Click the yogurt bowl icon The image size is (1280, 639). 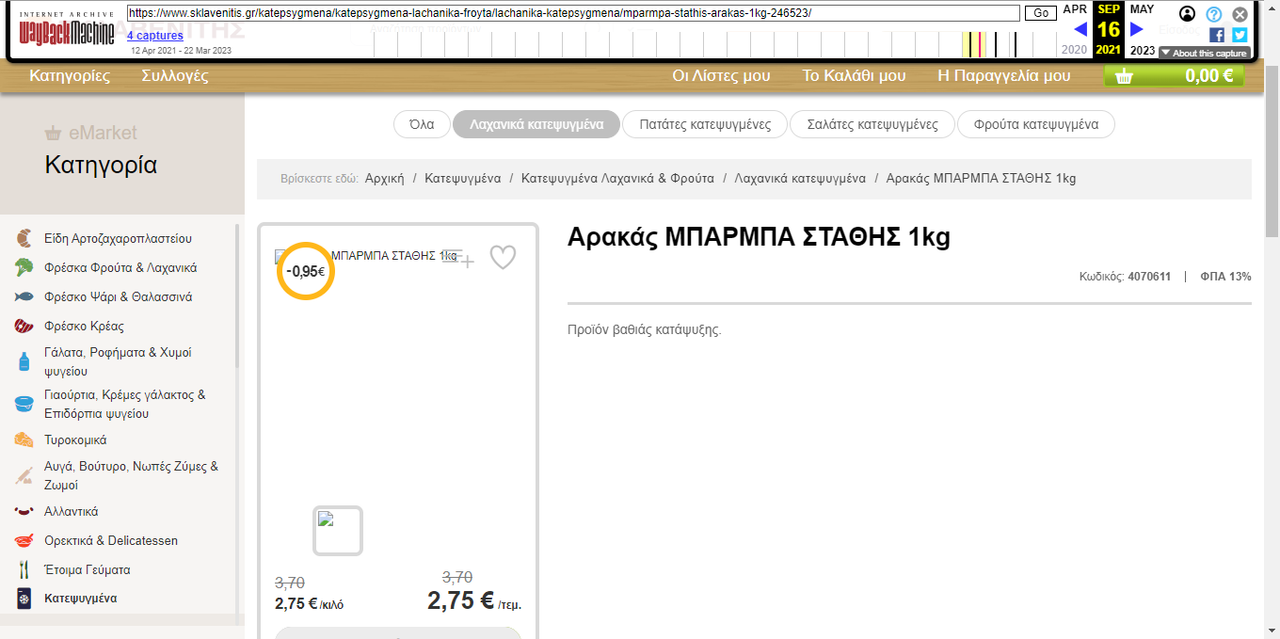click(24, 403)
